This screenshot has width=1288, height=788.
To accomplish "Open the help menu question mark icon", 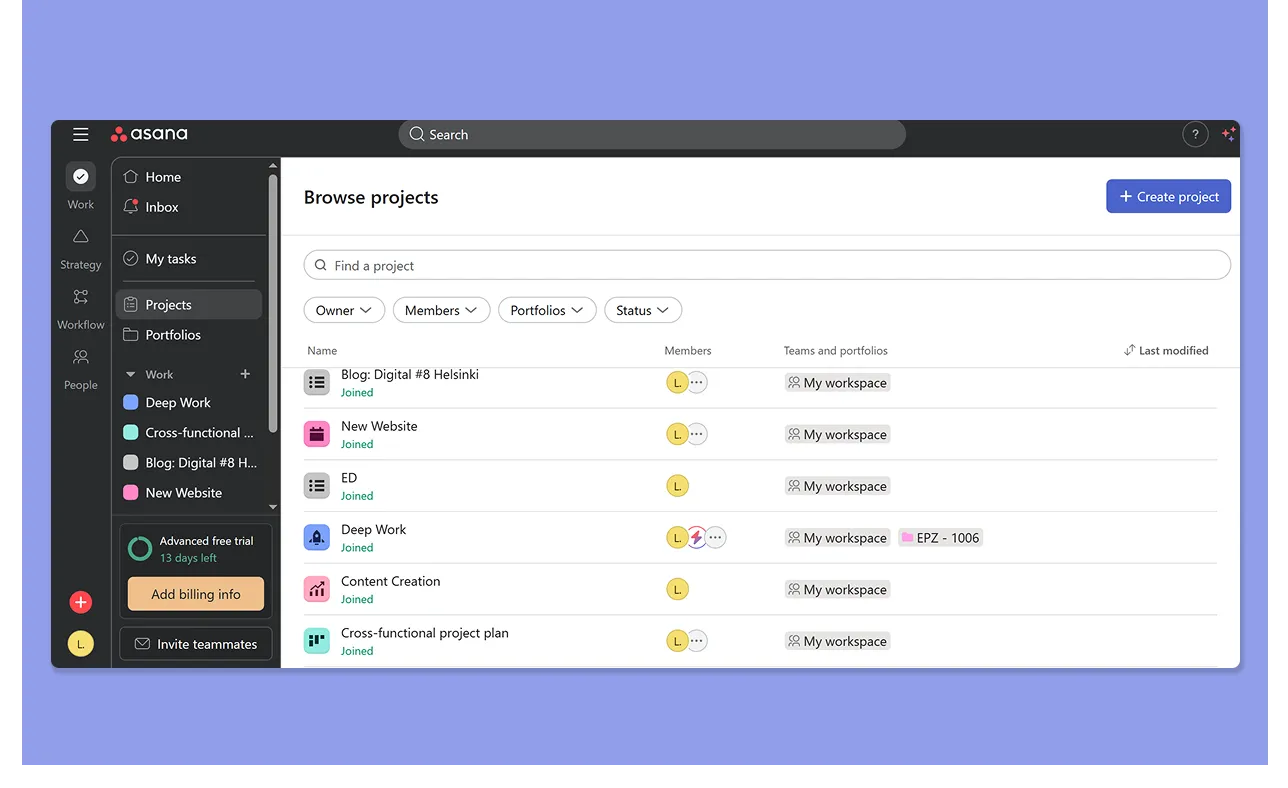I will 1195,133.
